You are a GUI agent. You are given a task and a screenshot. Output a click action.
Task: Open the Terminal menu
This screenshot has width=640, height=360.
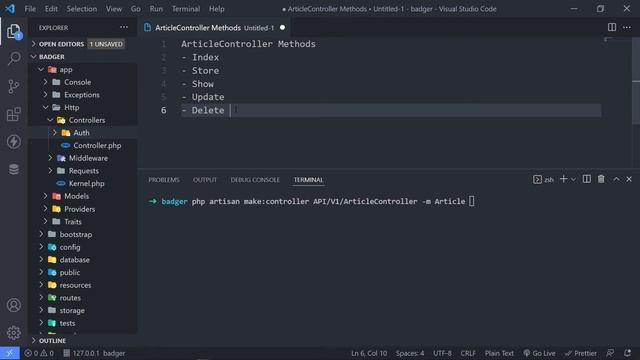[186, 9]
